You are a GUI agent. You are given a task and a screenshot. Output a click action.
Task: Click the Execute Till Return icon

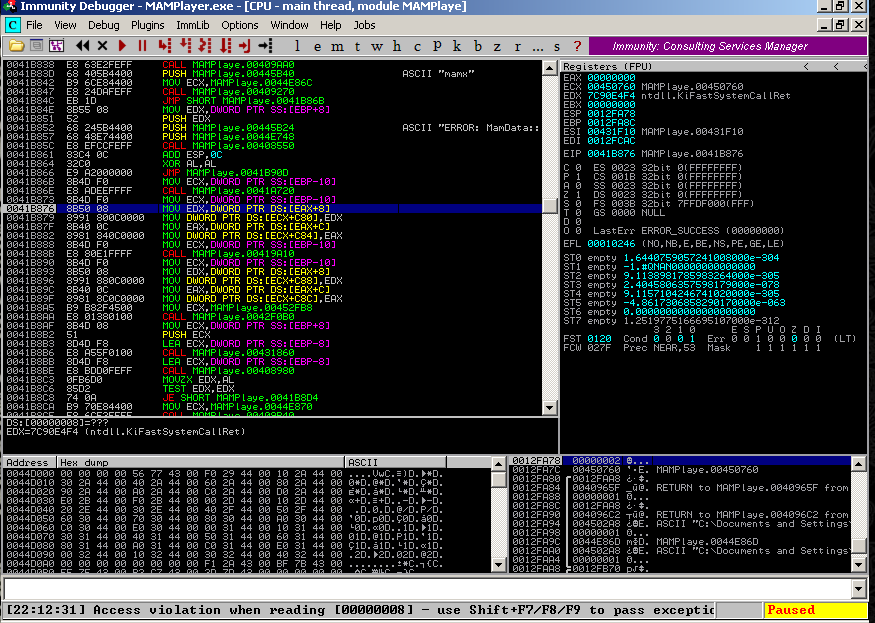click(244, 46)
